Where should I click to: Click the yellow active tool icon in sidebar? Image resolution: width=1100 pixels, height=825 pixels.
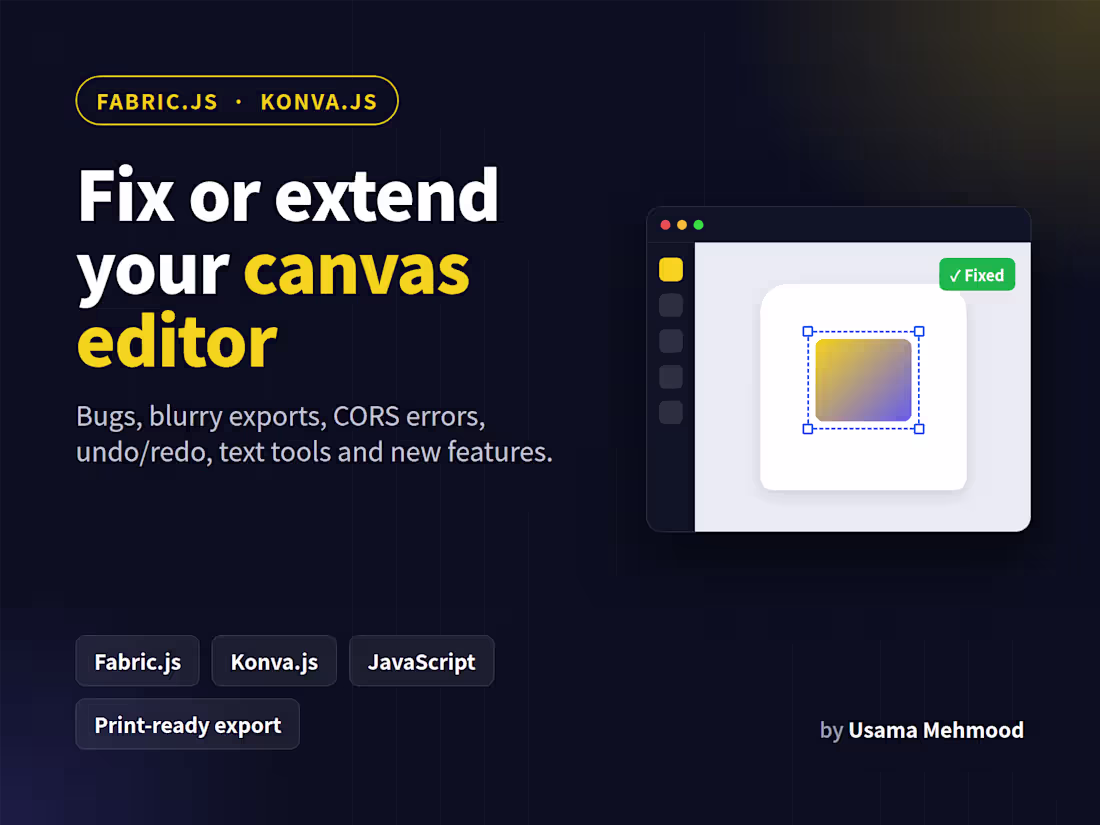671,269
